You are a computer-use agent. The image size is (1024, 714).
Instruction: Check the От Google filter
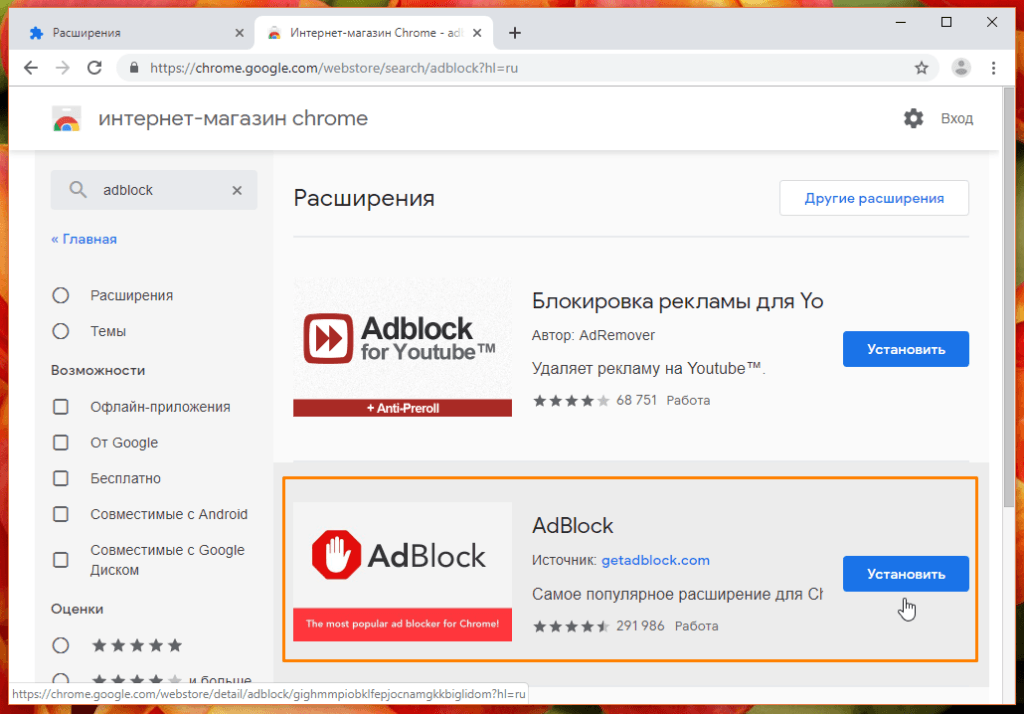click(x=61, y=443)
